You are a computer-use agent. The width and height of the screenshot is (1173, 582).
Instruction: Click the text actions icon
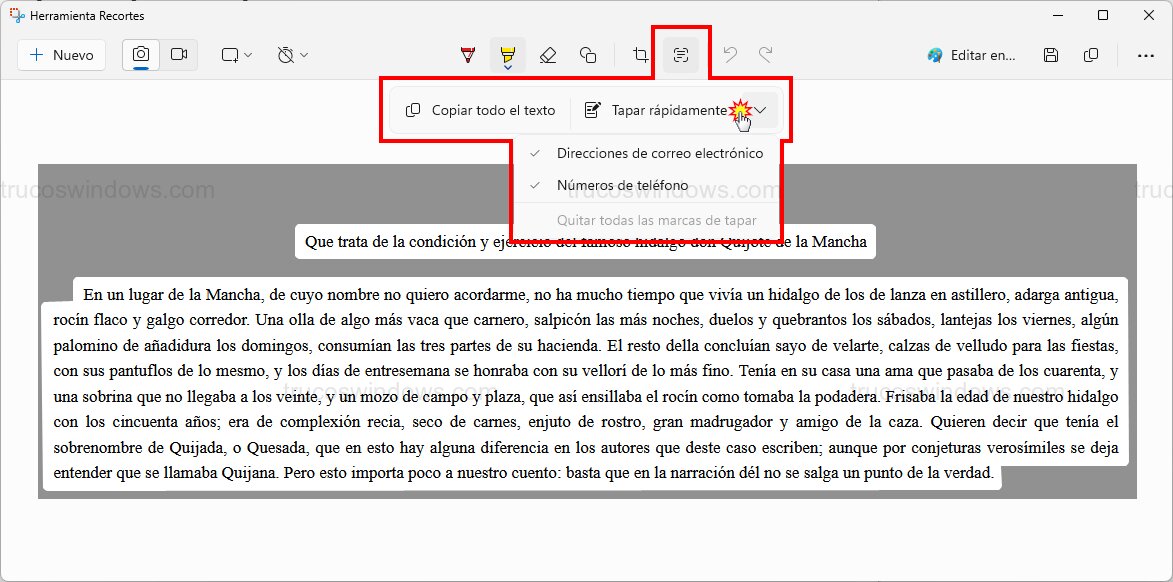point(681,55)
